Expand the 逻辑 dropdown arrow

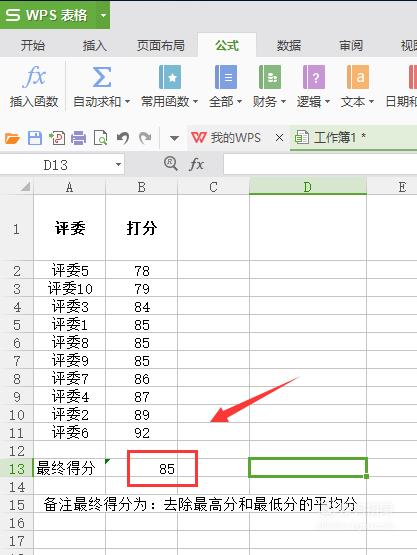[327, 102]
